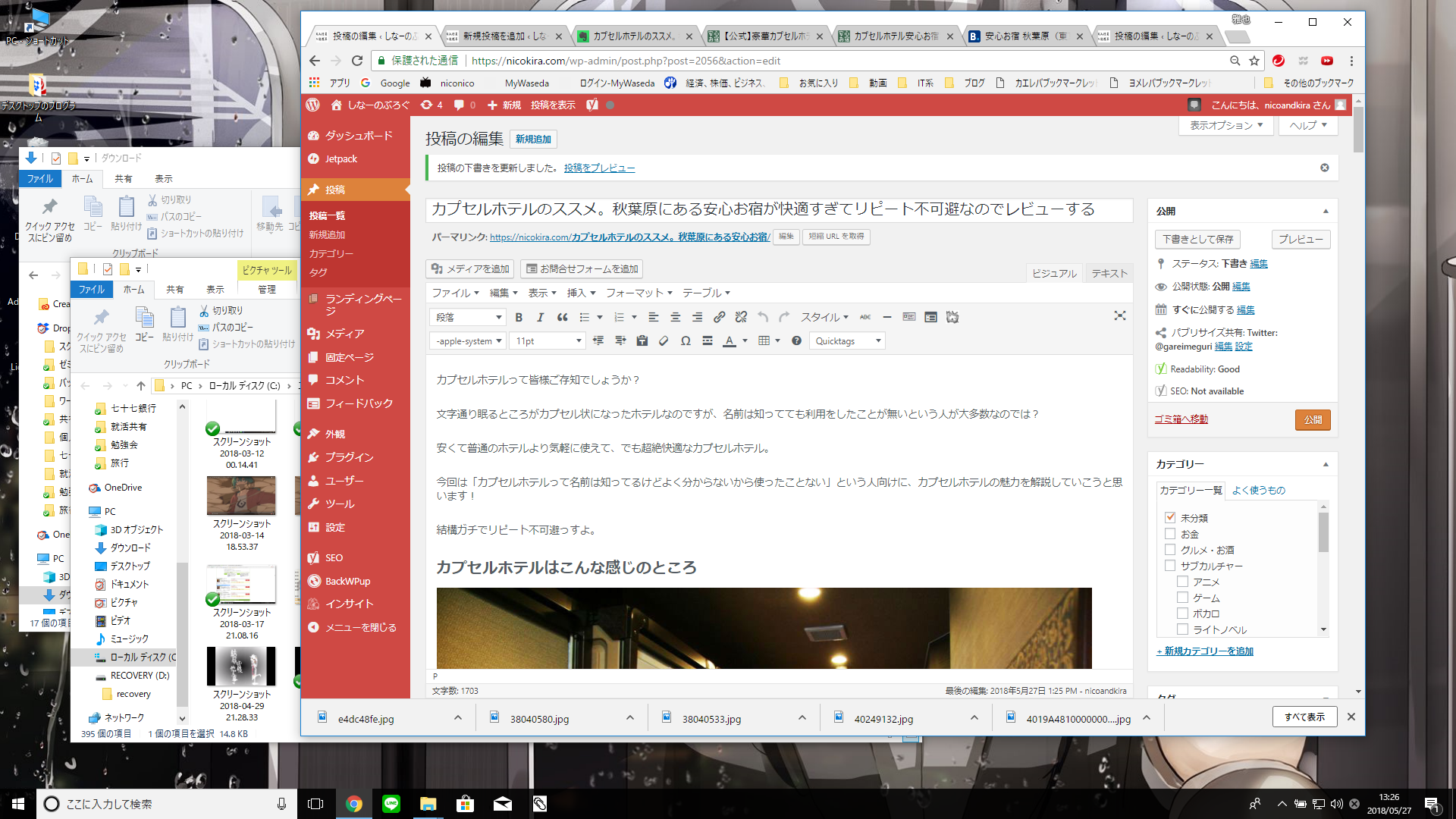Screen dimensions: 1456x819
Task: Open the 段落 paragraph format dropdown
Action: (468, 317)
